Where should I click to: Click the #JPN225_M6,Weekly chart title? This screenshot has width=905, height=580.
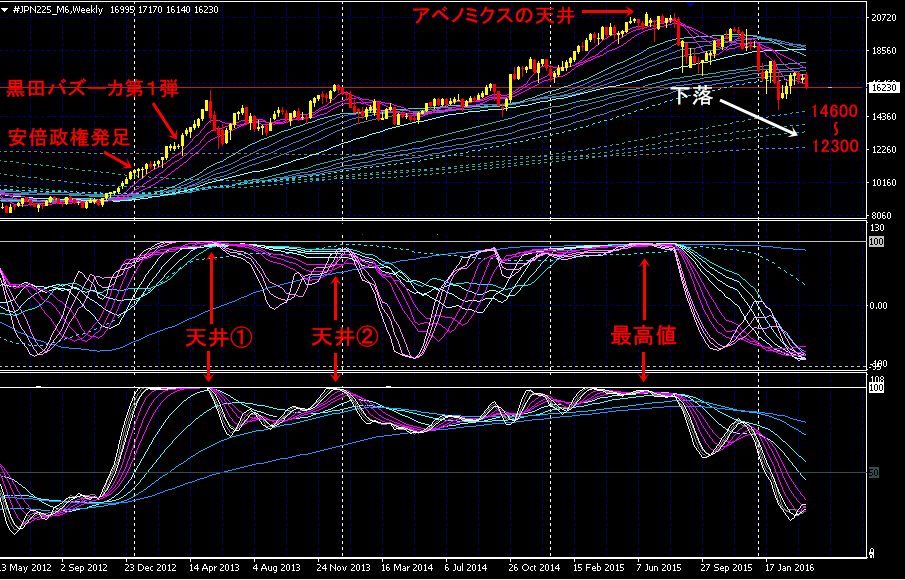tap(58, 10)
